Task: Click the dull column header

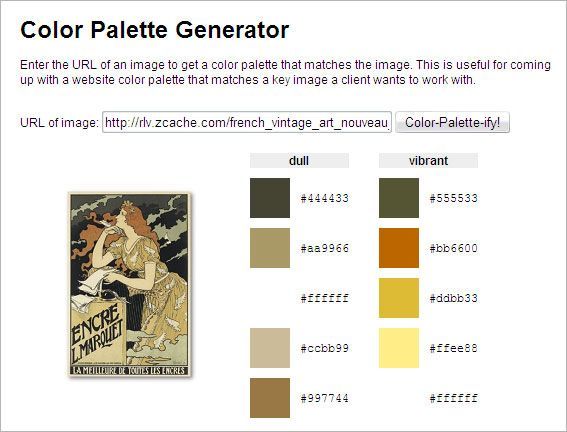Action: point(299,161)
